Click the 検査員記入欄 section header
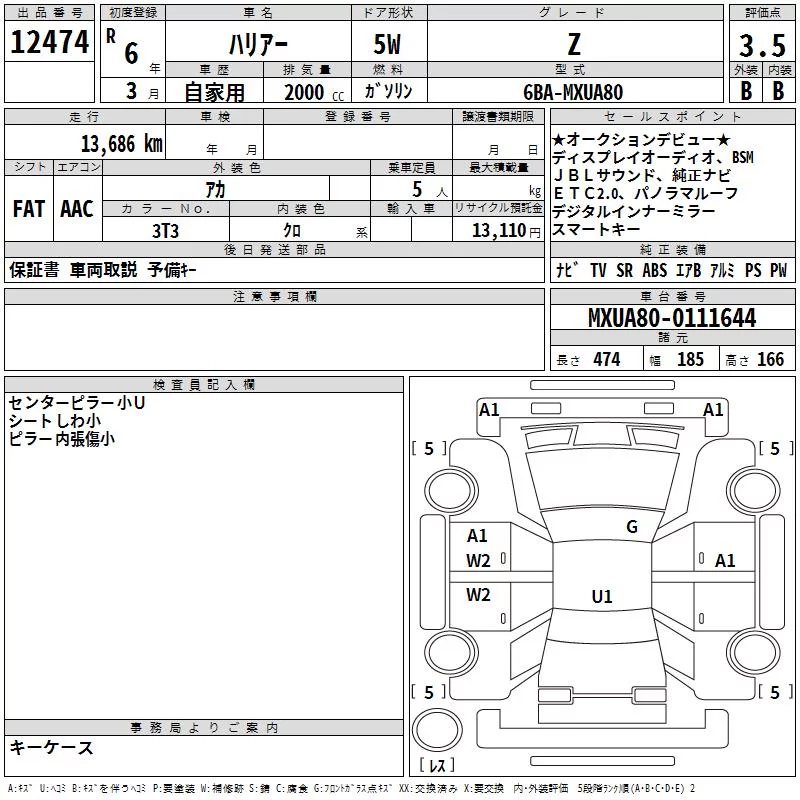Viewport: 800px width, 800px height. [204, 385]
